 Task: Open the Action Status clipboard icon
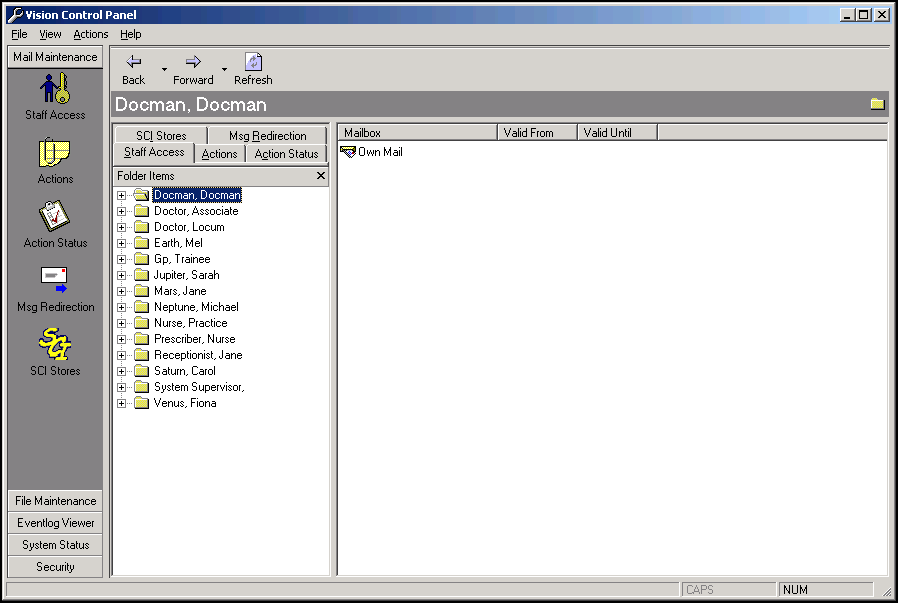pos(55,217)
